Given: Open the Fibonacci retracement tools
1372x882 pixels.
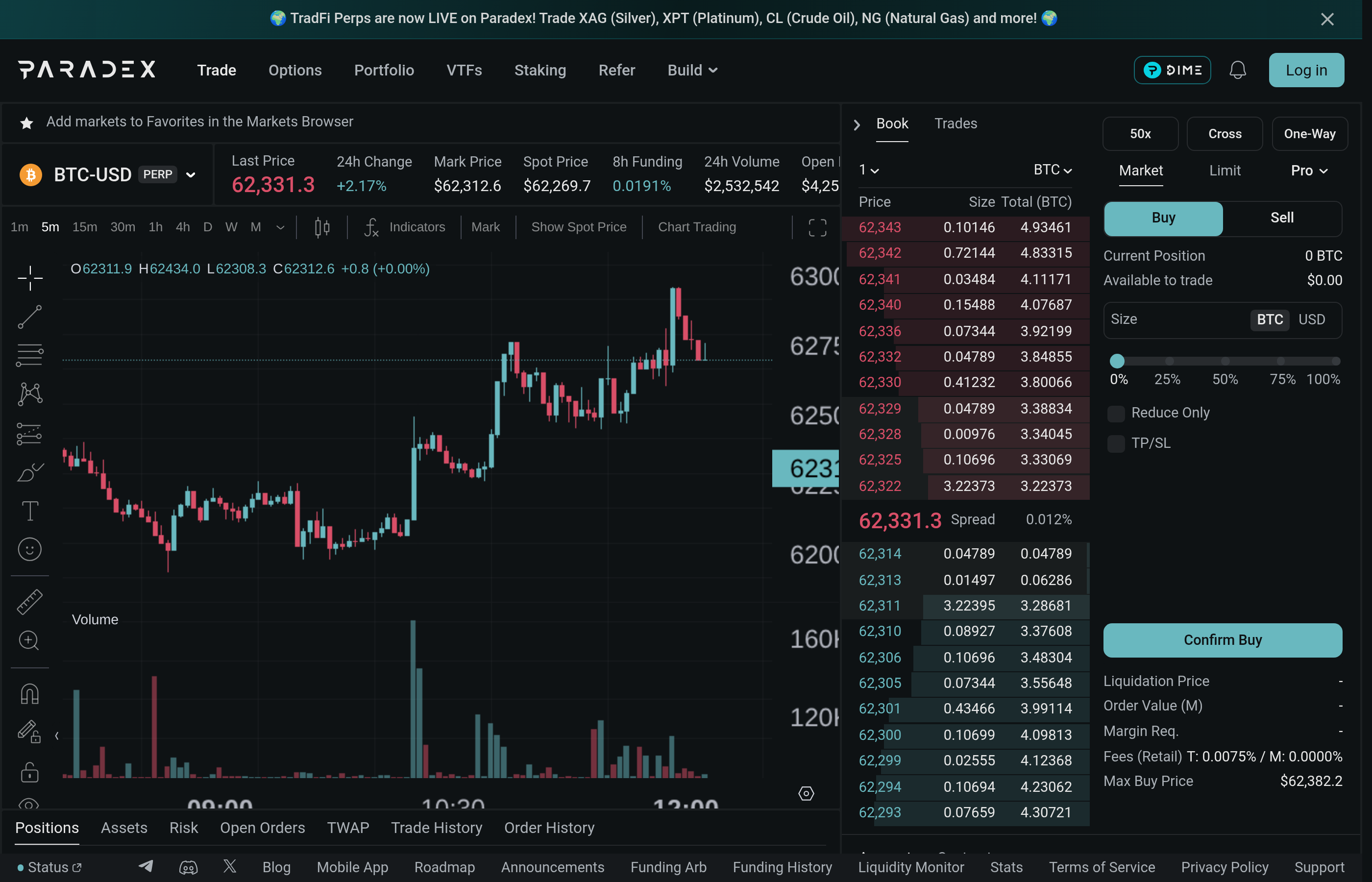Looking at the screenshot, I should 30,355.
